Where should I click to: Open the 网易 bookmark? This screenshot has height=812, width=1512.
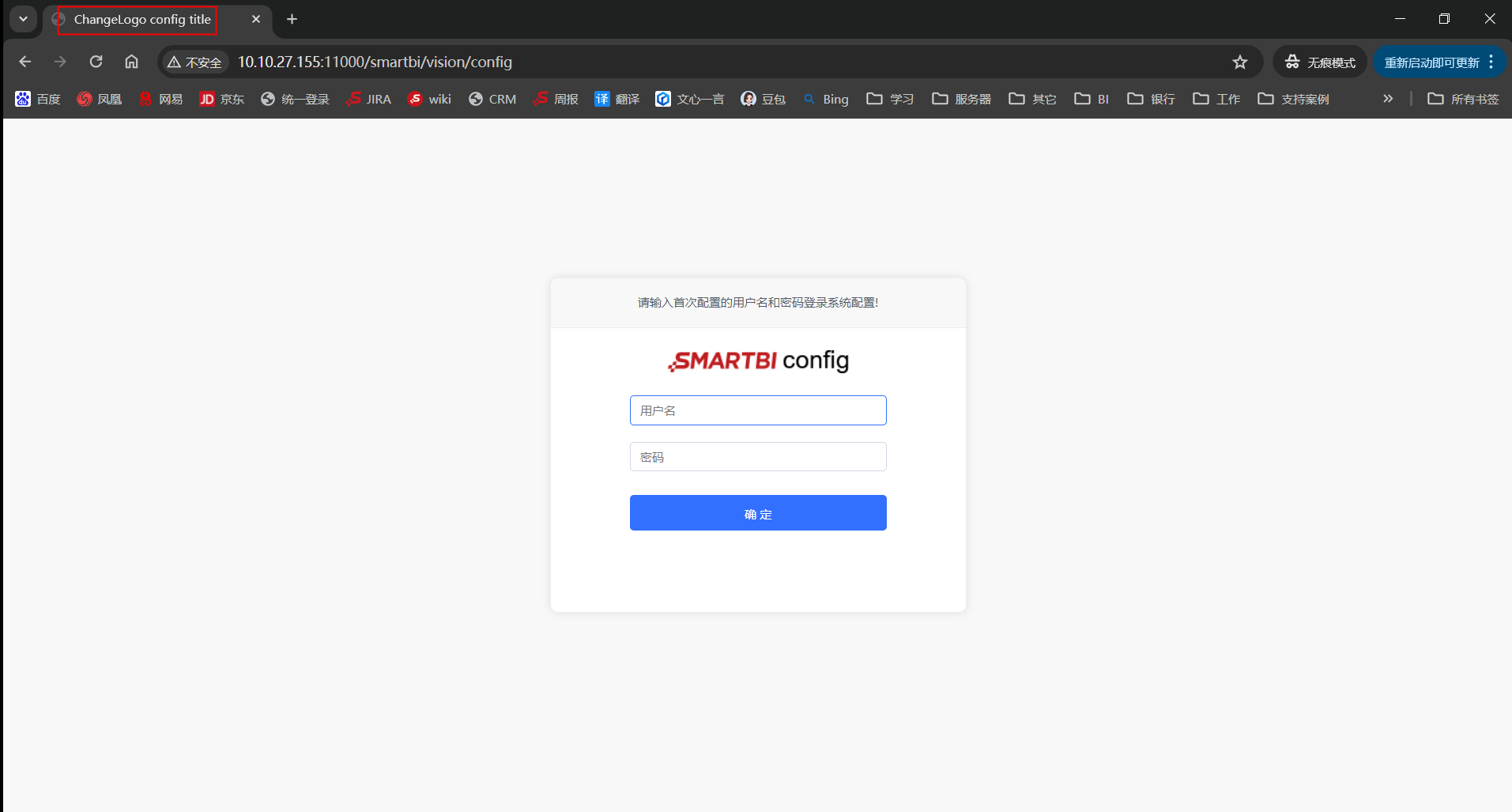pos(160,99)
